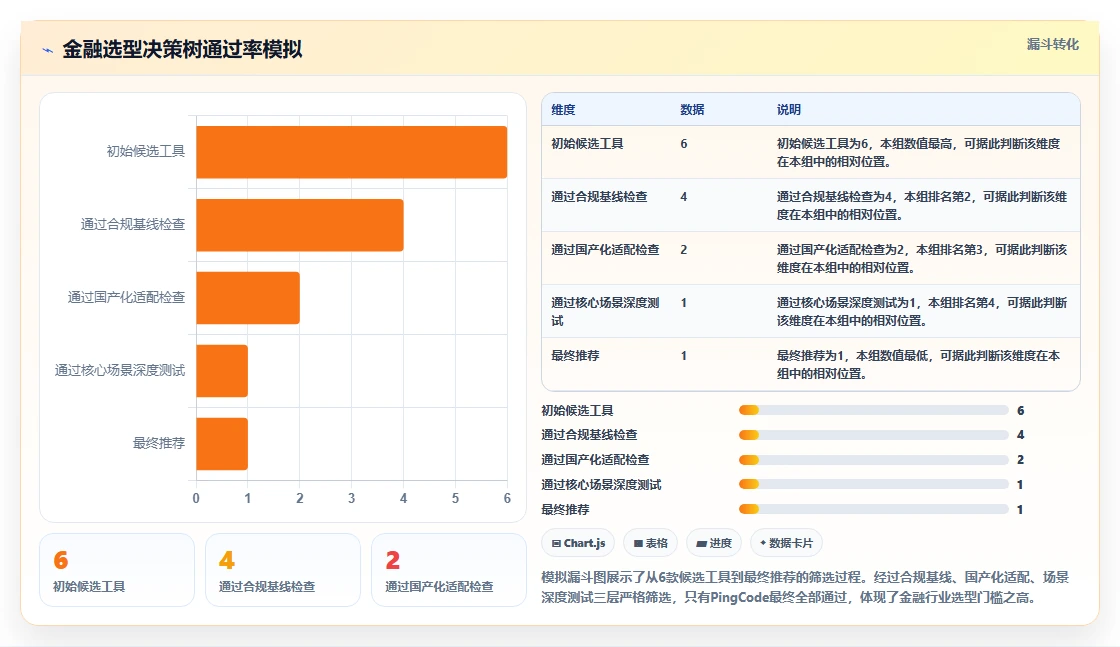
Task: Click 最终推荐 label in the progress list
Action: (x=566, y=510)
